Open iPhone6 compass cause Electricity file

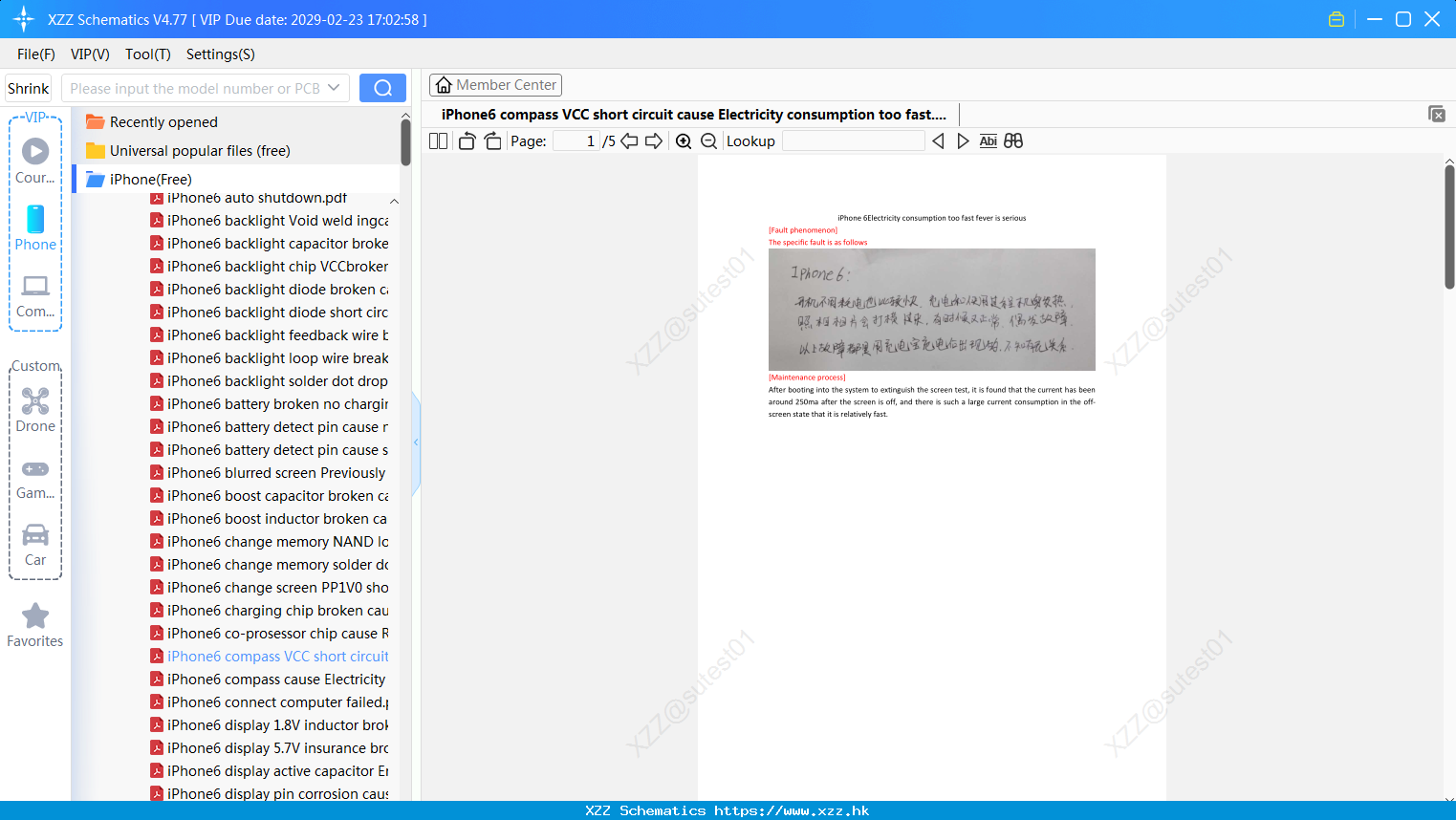tap(270, 680)
